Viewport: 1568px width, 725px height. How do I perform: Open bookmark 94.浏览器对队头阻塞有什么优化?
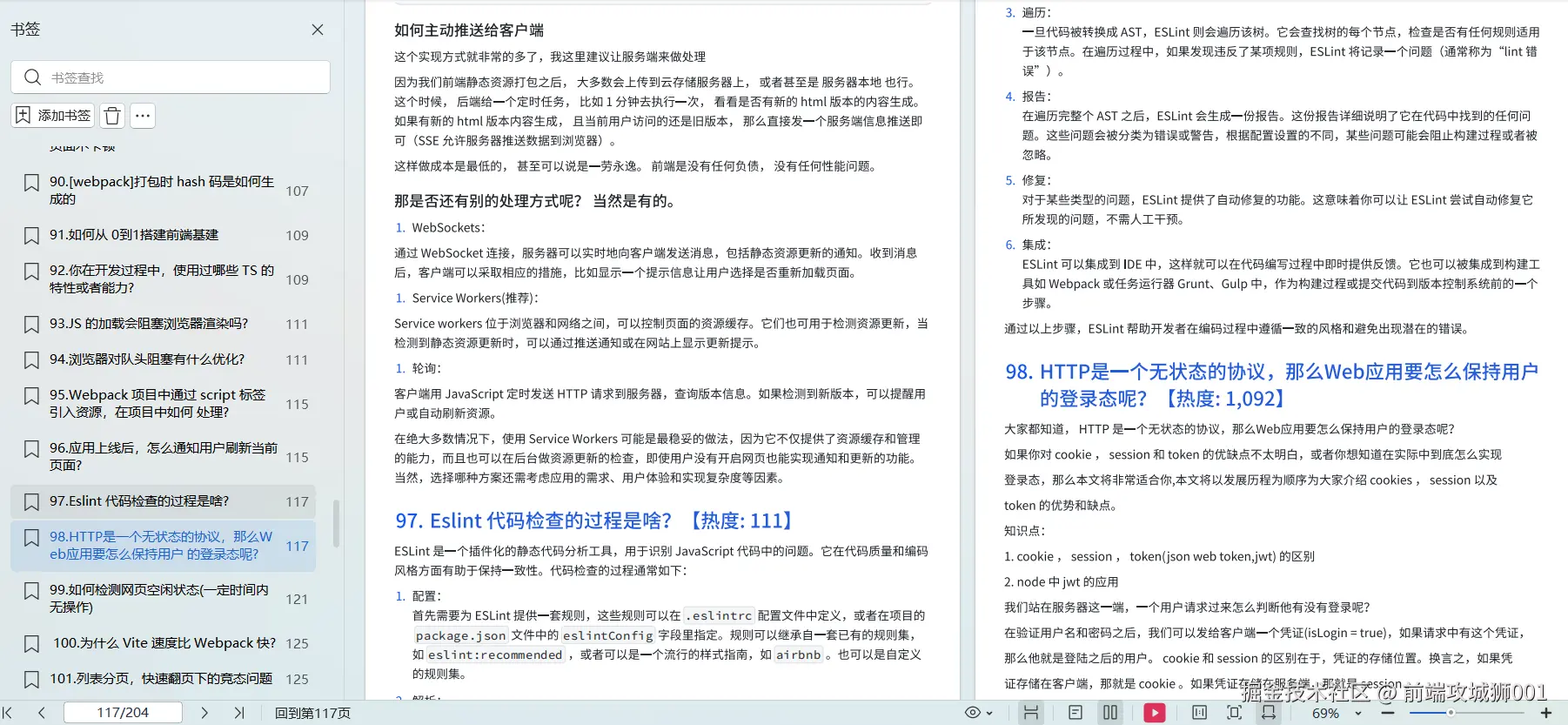point(163,359)
